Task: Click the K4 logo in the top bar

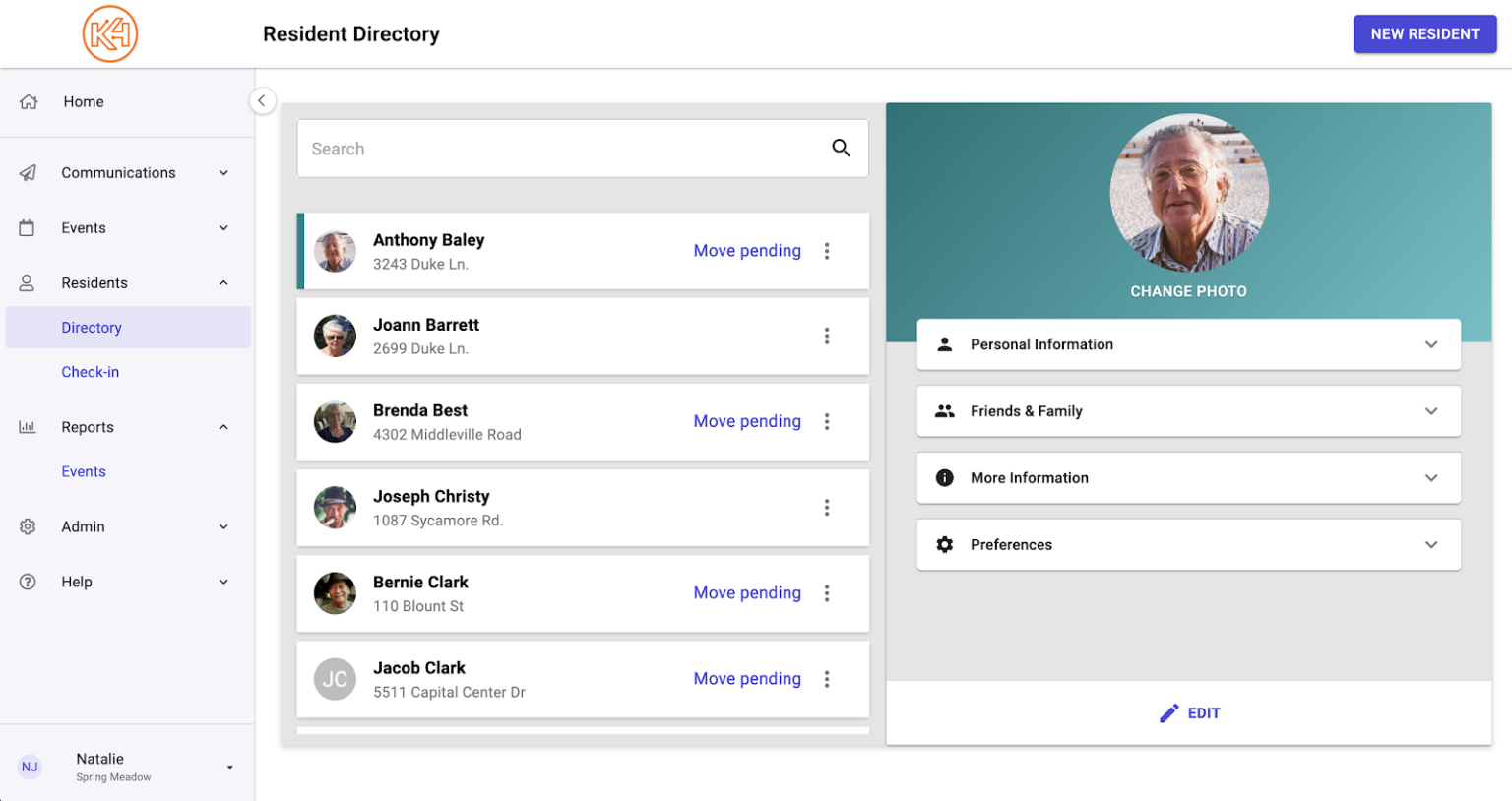Action: coord(110,32)
